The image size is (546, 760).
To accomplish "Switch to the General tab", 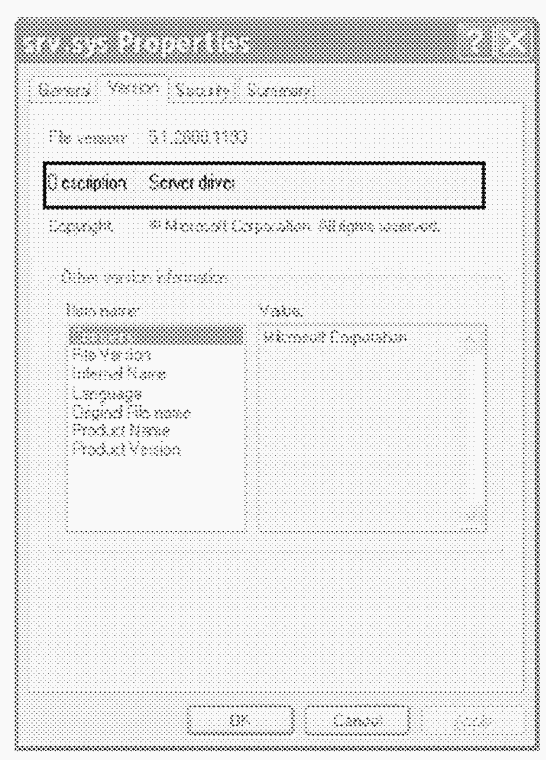I will (64, 91).
